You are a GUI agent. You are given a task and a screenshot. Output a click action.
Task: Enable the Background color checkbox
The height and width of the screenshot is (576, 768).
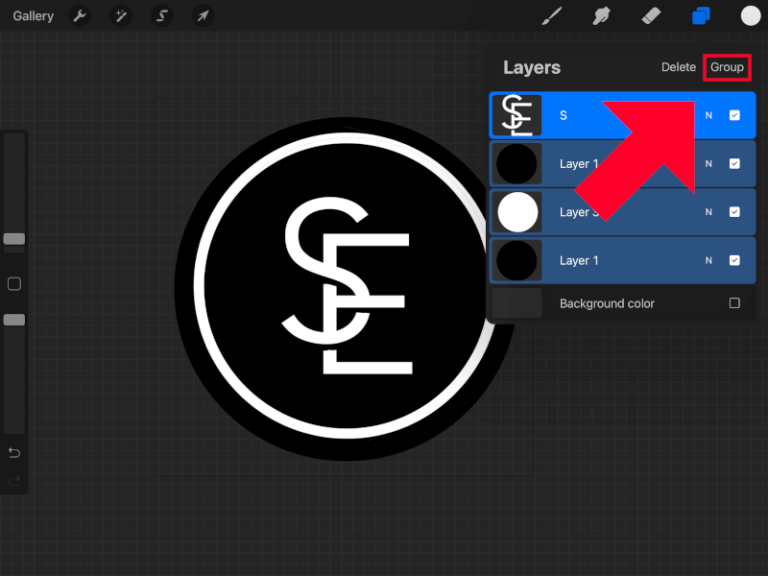pyautogui.click(x=735, y=303)
